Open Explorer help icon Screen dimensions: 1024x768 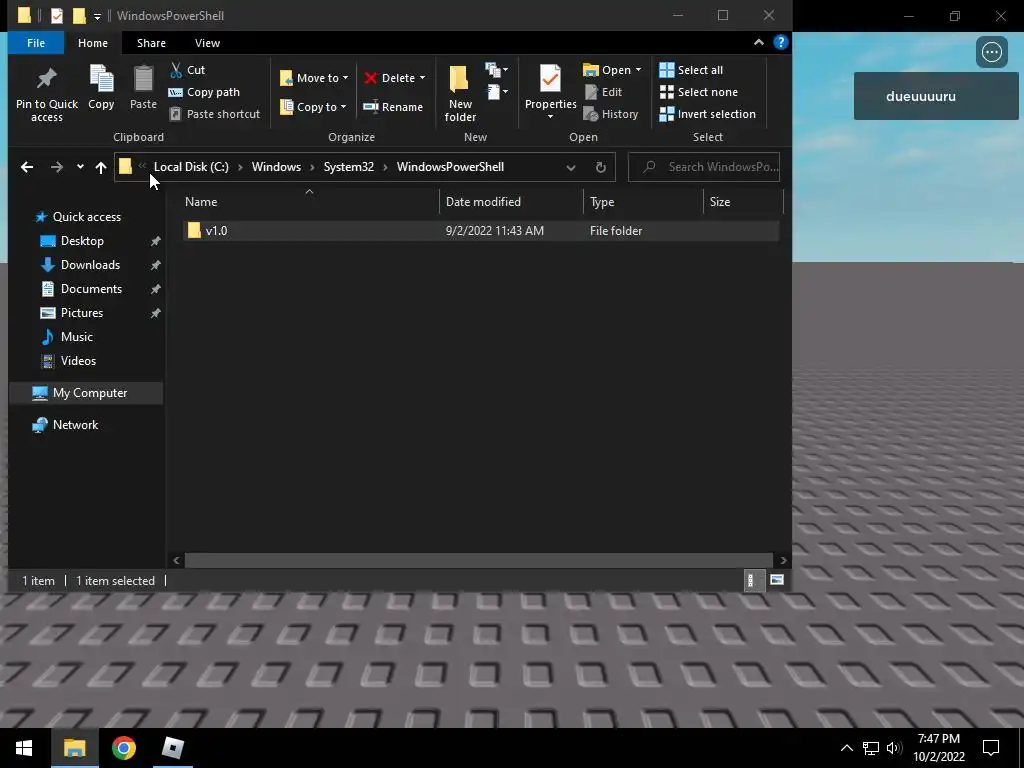coord(780,42)
